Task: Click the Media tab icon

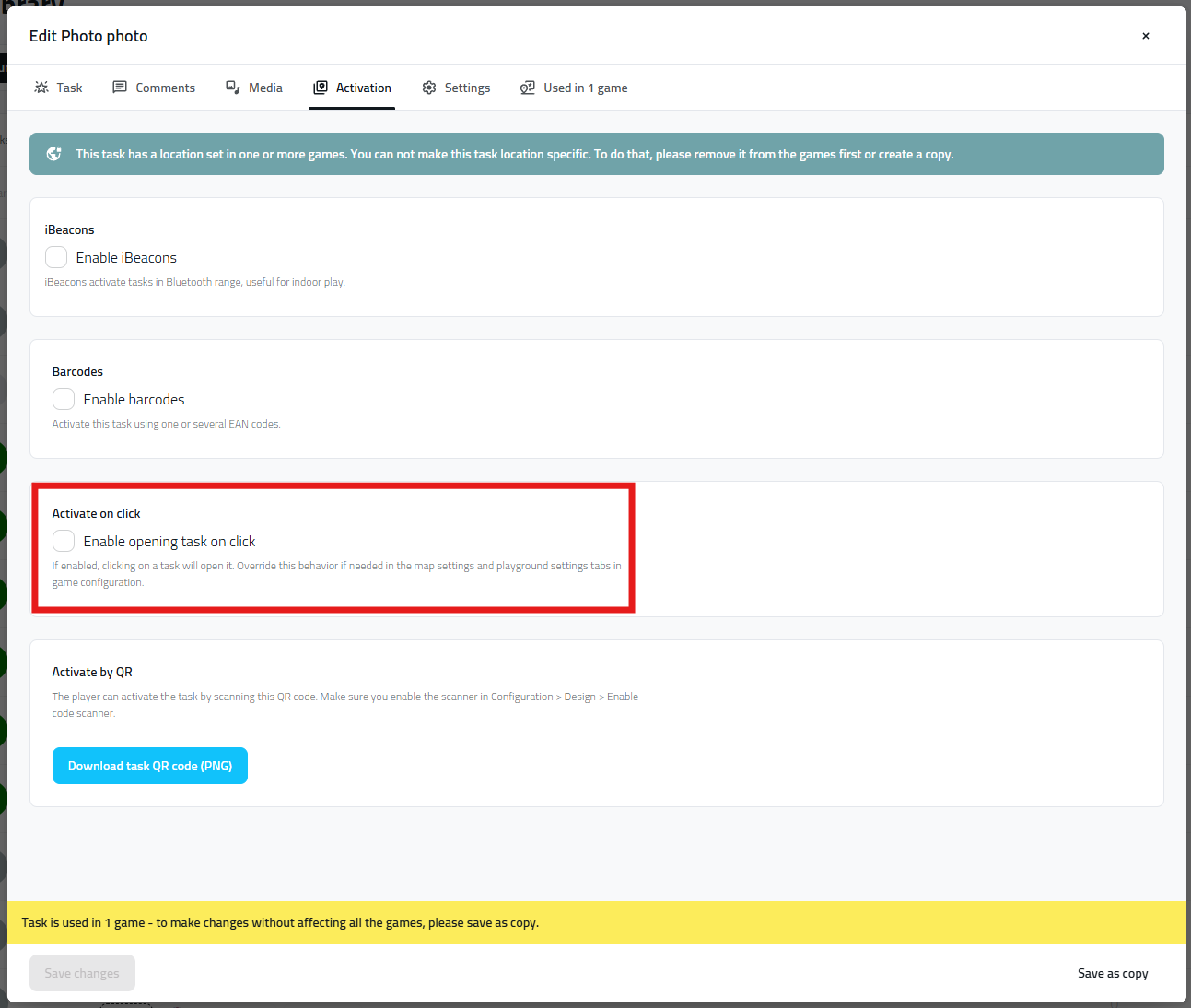Action: (x=233, y=88)
